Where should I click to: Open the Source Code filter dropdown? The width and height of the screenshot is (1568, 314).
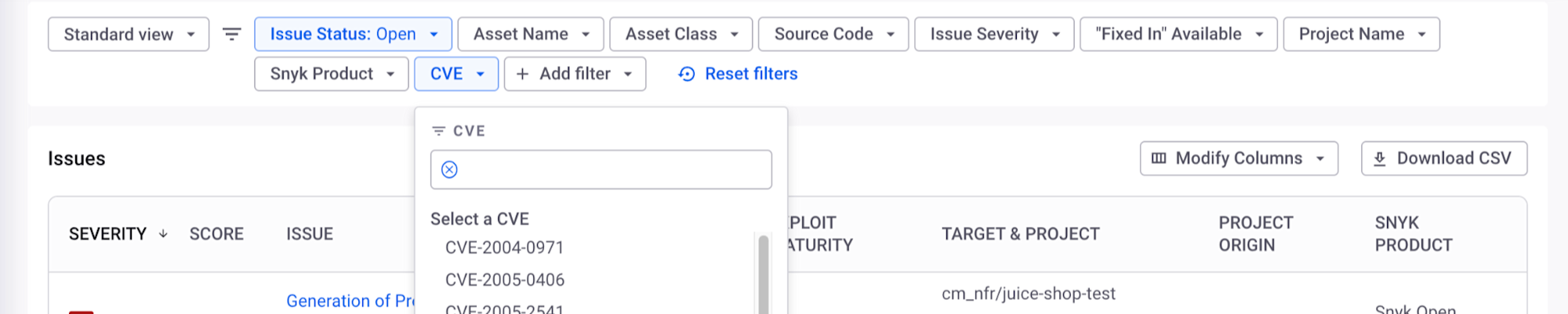pyautogui.click(x=833, y=35)
